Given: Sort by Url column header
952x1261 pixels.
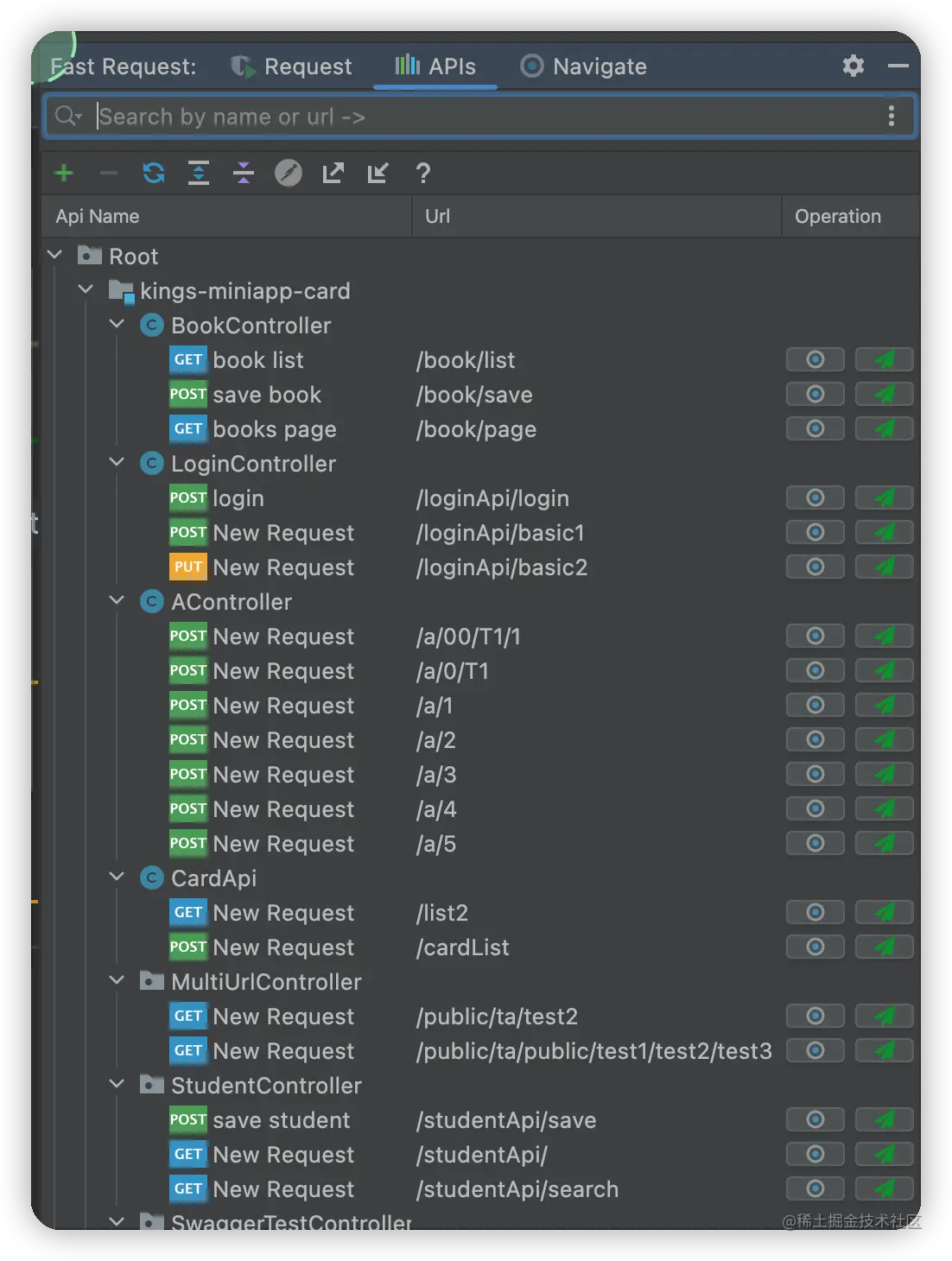Looking at the screenshot, I should (597, 216).
